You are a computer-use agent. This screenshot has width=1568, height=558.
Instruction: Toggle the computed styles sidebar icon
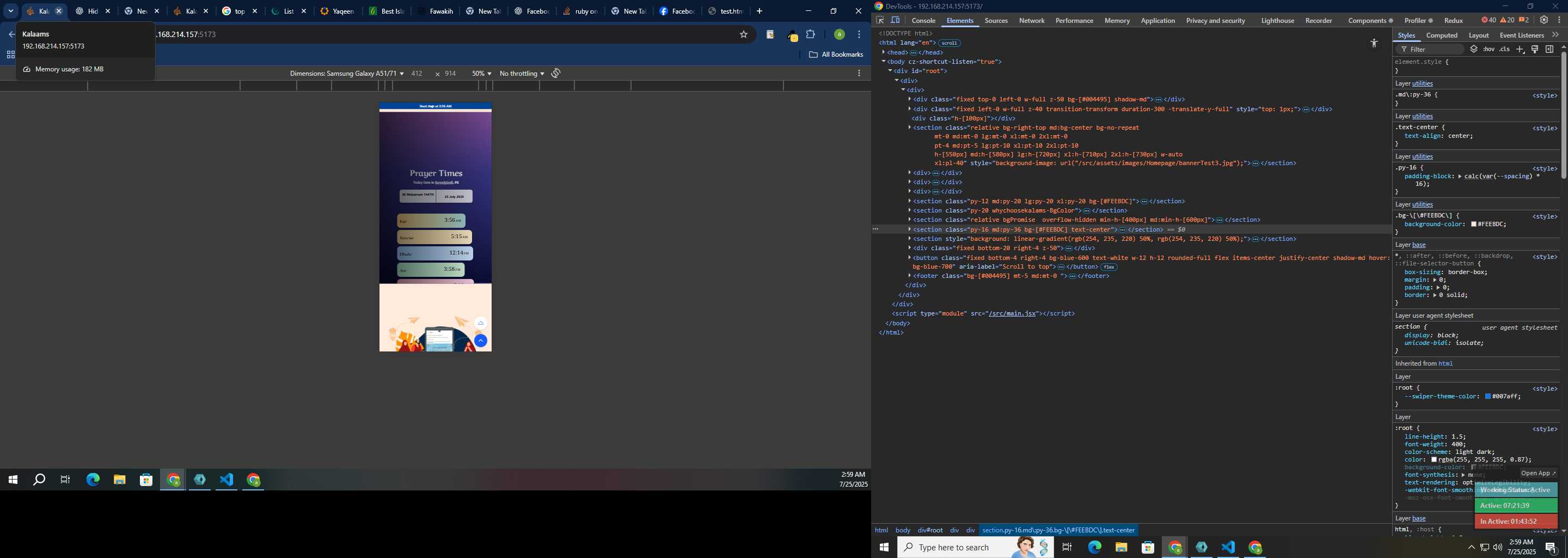1549,50
